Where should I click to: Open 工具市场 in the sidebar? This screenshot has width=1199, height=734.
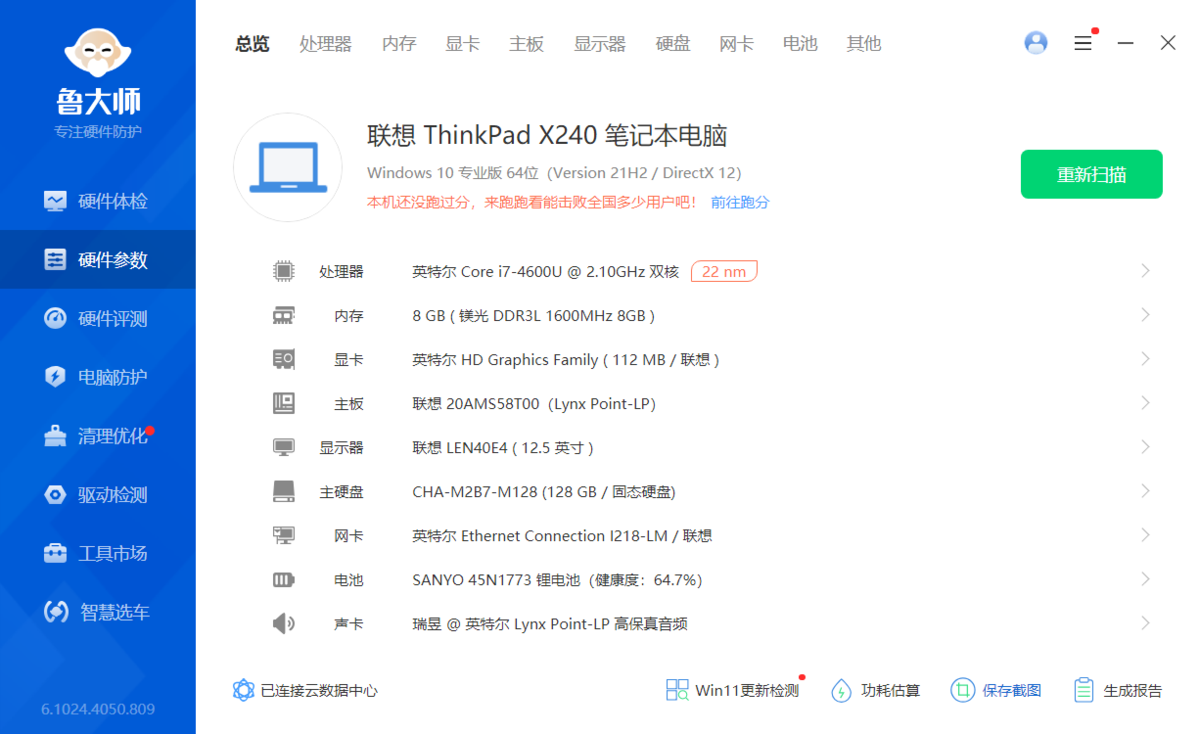[x=98, y=554]
